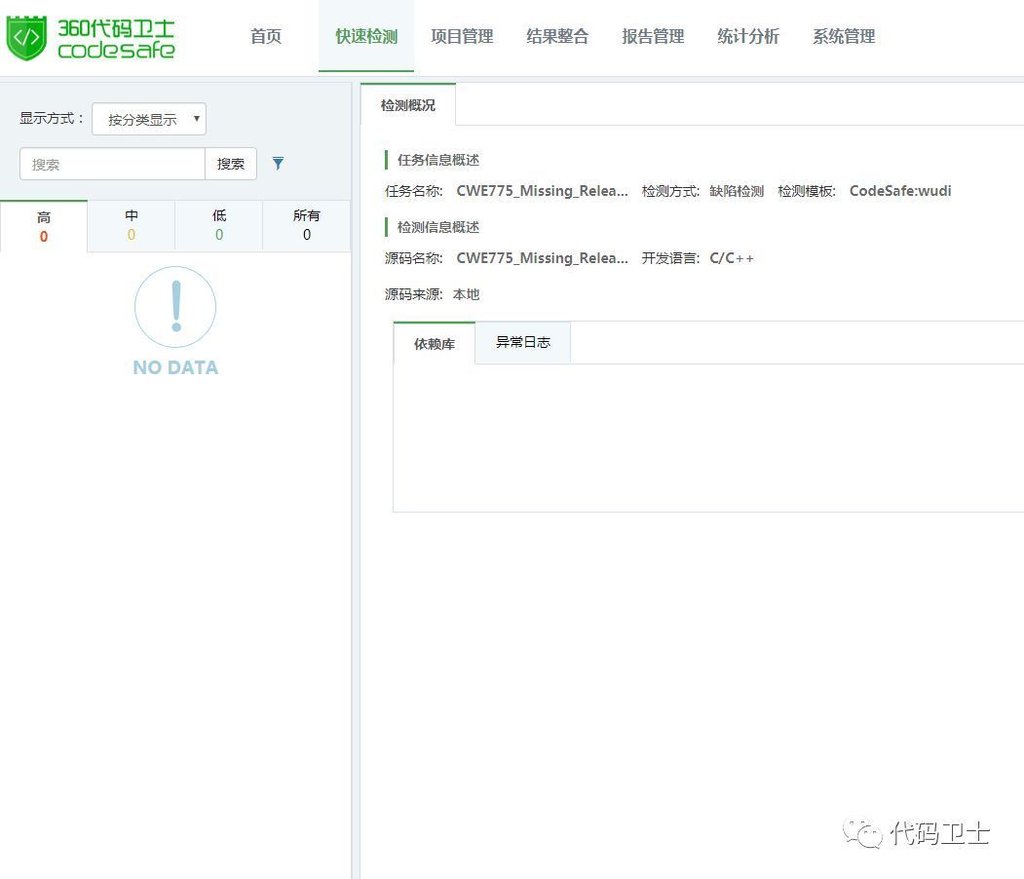Screen dimensions: 1024x879
Task: Open the 结果整合 menu
Action: [557, 37]
